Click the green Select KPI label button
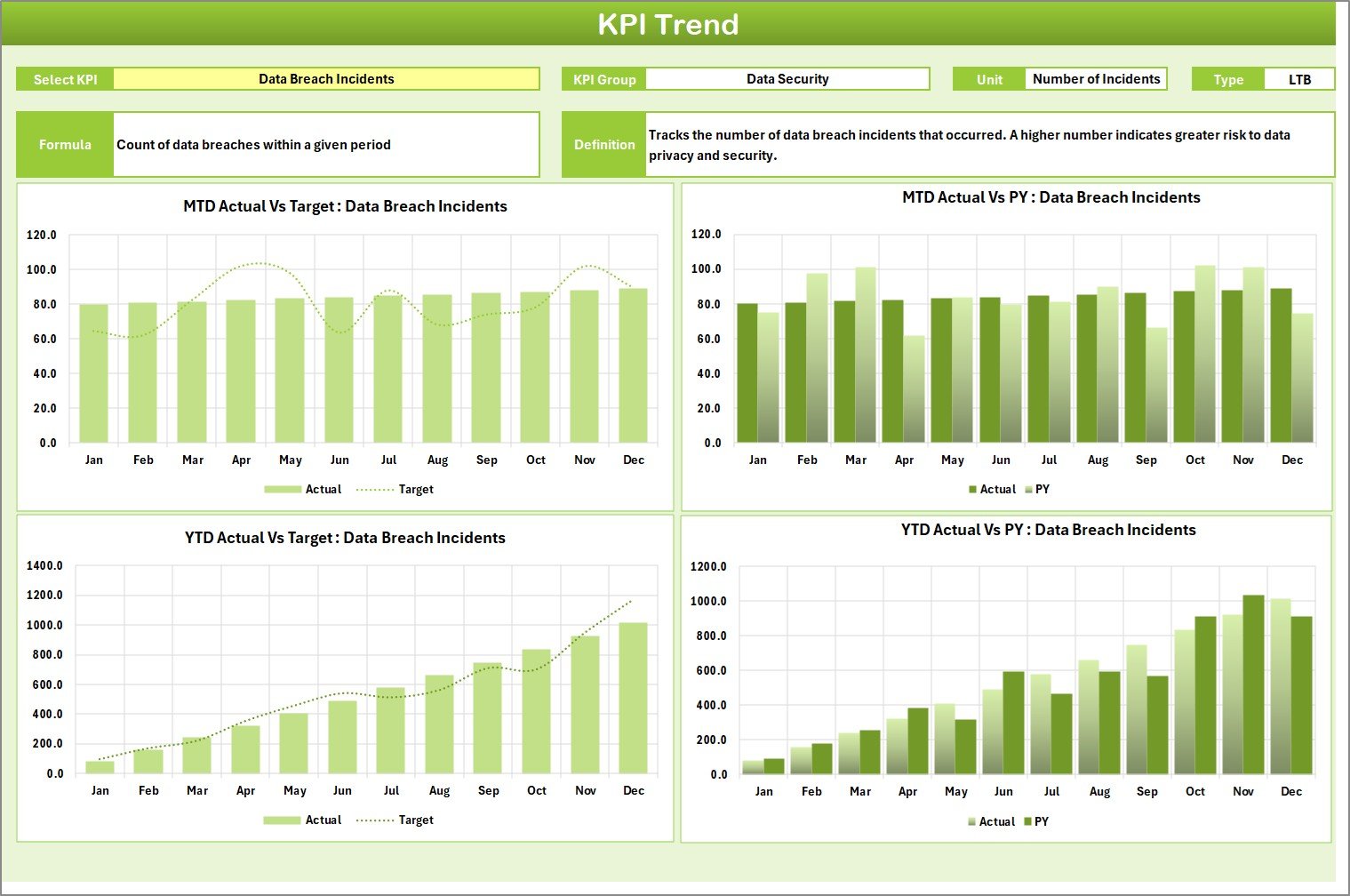1350x896 pixels. [65, 78]
